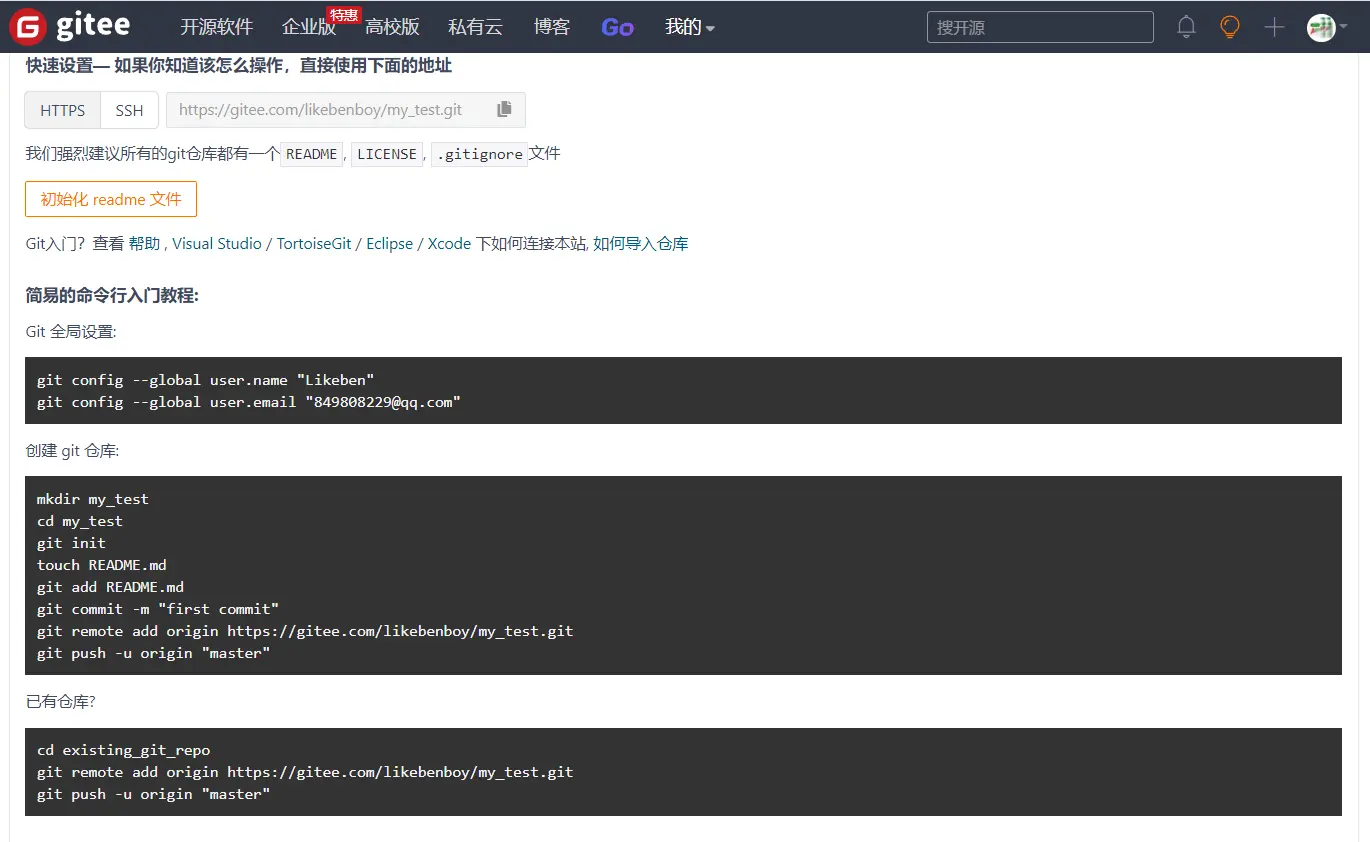Viewport: 1370px width, 842px height.
Task: Open the 如何导入仓库 link
Action: pyautogui.click(x=640, y=243)
